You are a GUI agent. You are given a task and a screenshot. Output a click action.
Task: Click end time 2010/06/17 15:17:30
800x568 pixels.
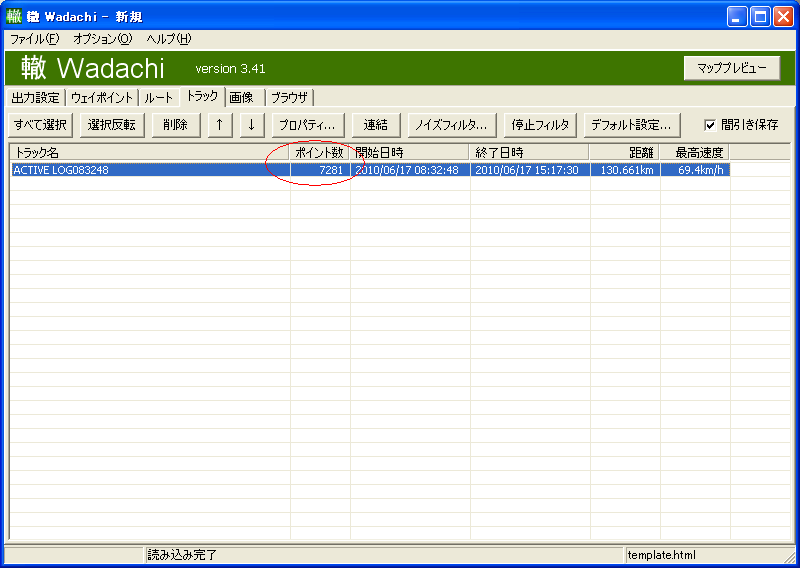coord(530,170)
